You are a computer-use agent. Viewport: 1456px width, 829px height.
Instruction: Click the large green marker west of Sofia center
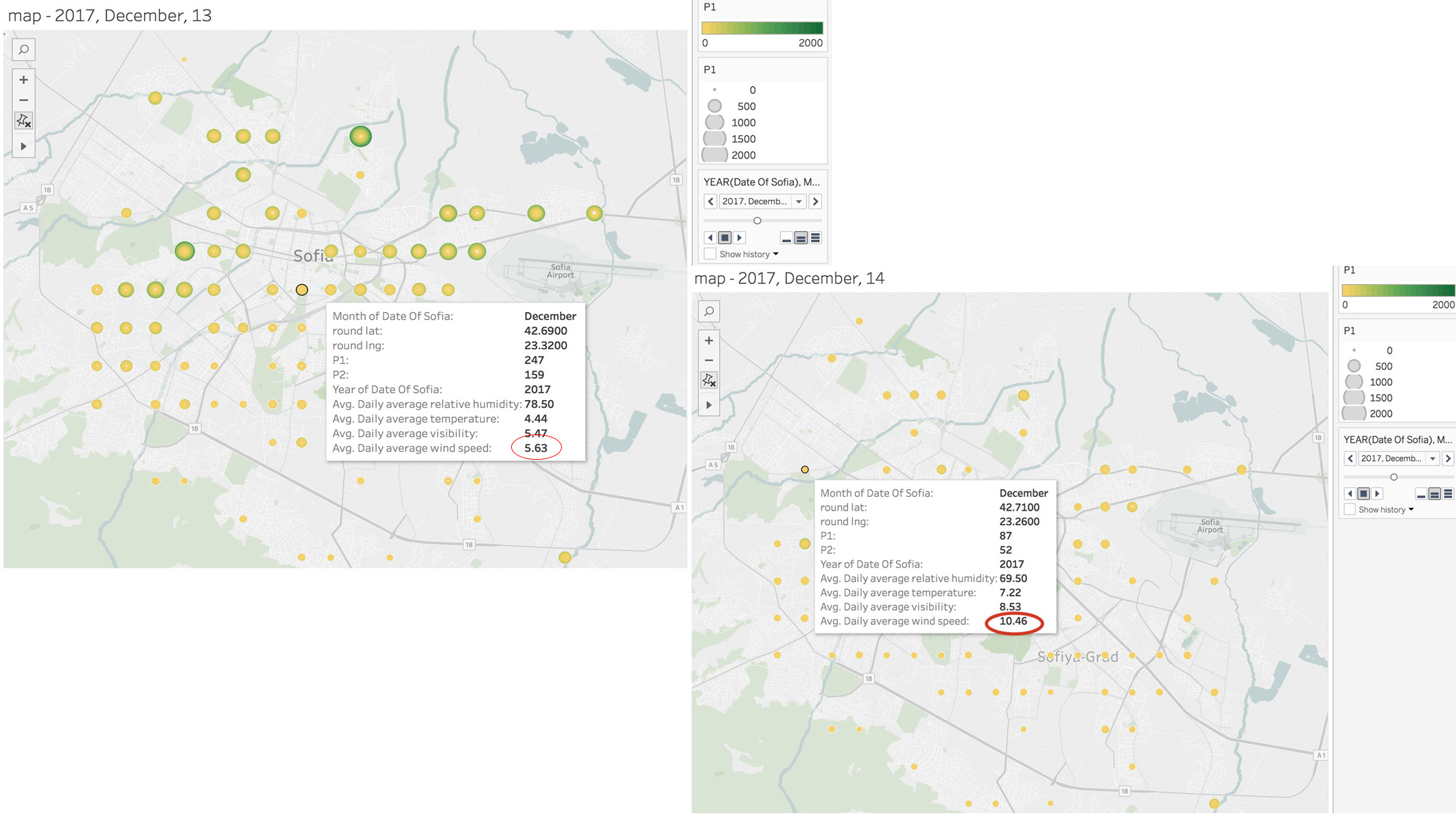click(185, 251)
